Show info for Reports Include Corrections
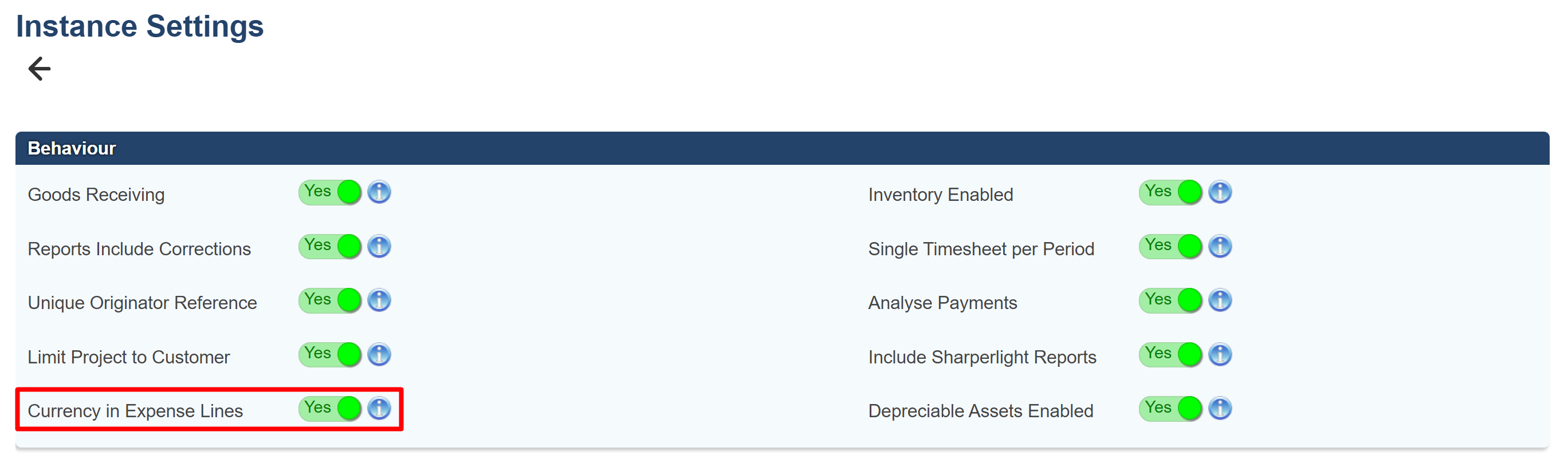The height and width of the screenshot is (467, 1568). click(379, 246)
